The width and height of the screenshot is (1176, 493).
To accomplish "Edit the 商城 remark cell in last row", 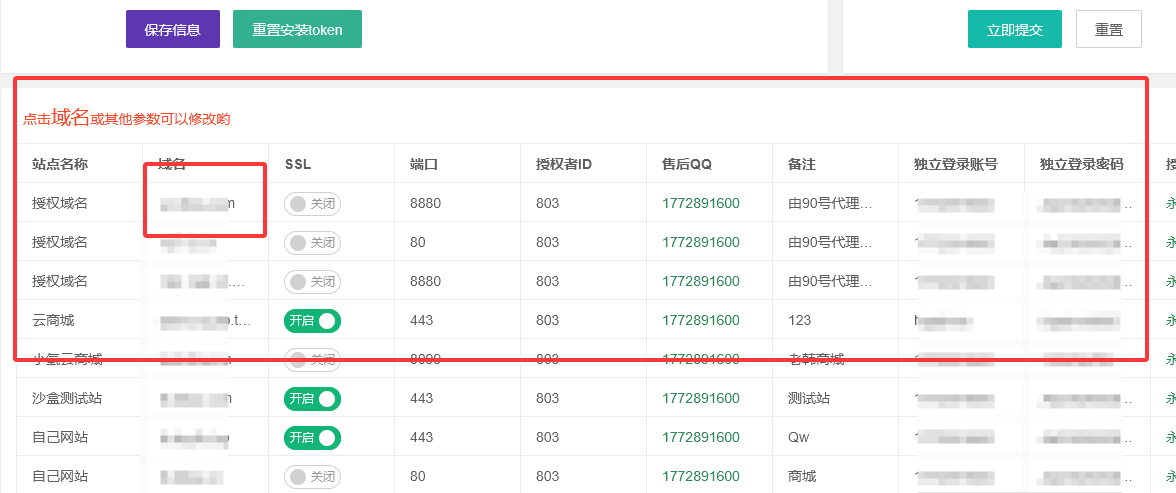I will 802,476.
